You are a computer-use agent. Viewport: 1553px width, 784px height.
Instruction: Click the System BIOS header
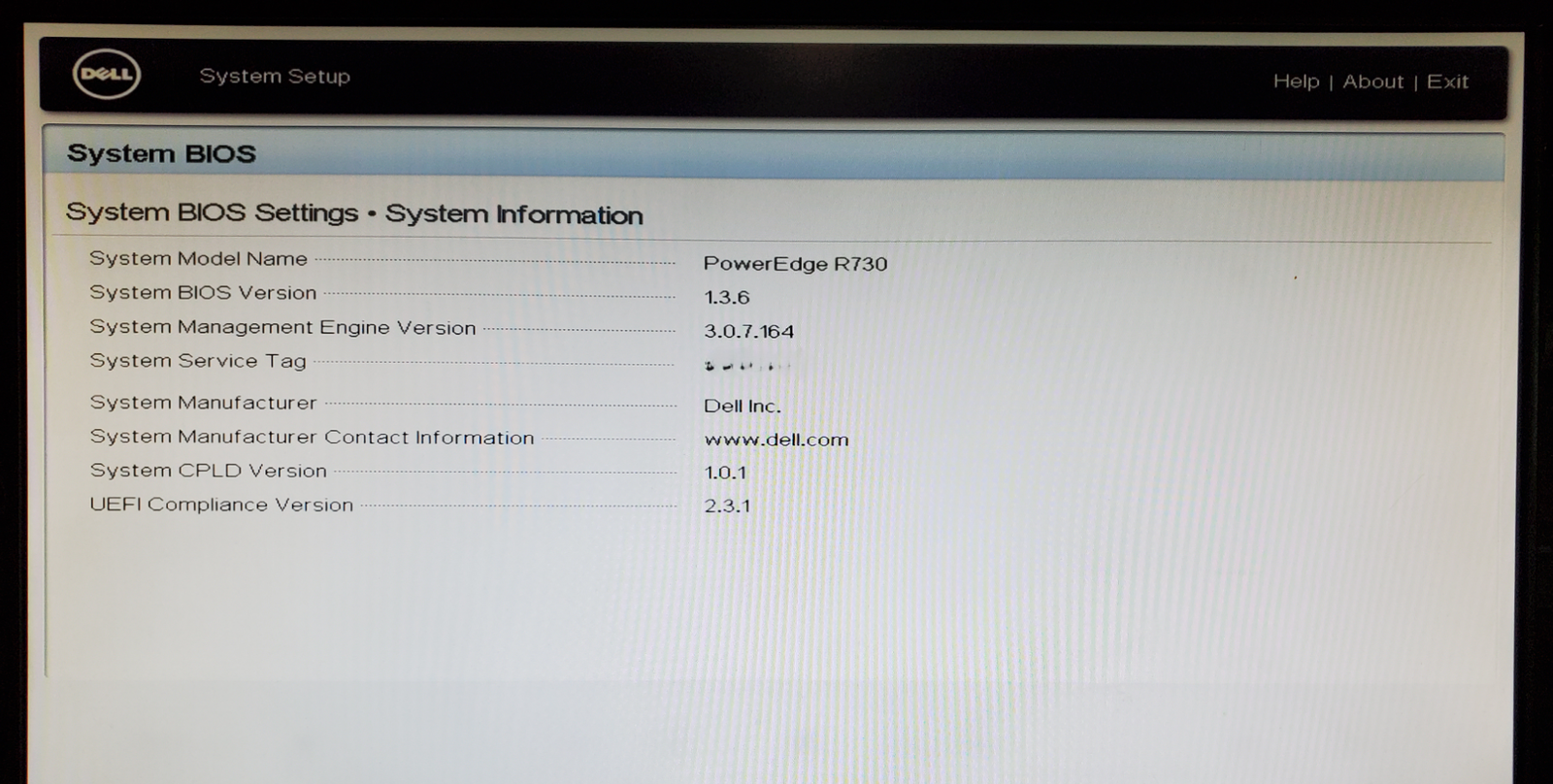(x=161, y=153)
